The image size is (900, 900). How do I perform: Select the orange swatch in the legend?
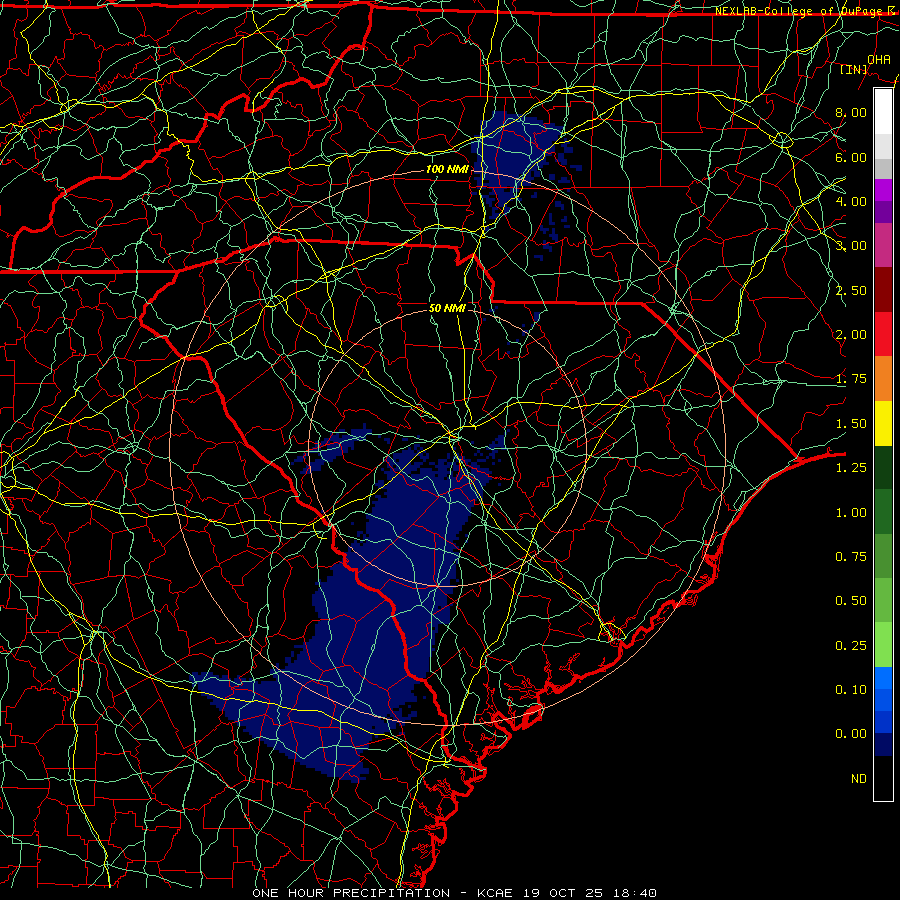pyautogui.click(x=883, y=379)
